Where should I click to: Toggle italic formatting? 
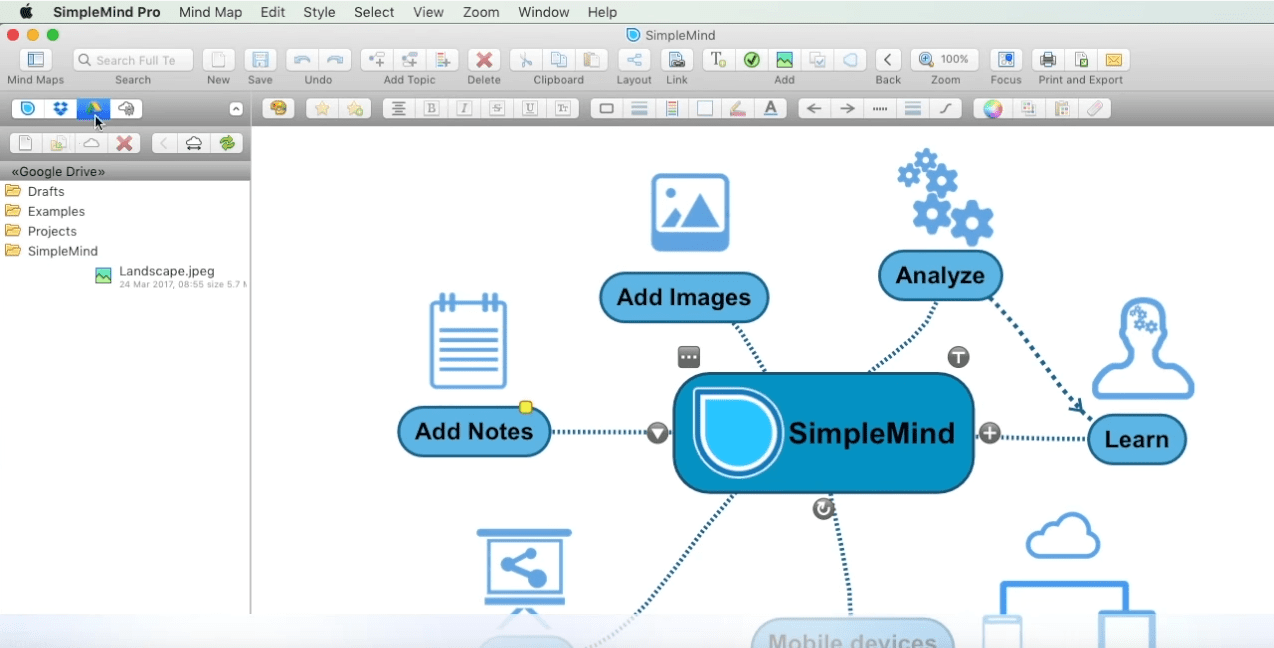(x=464, y=109)
